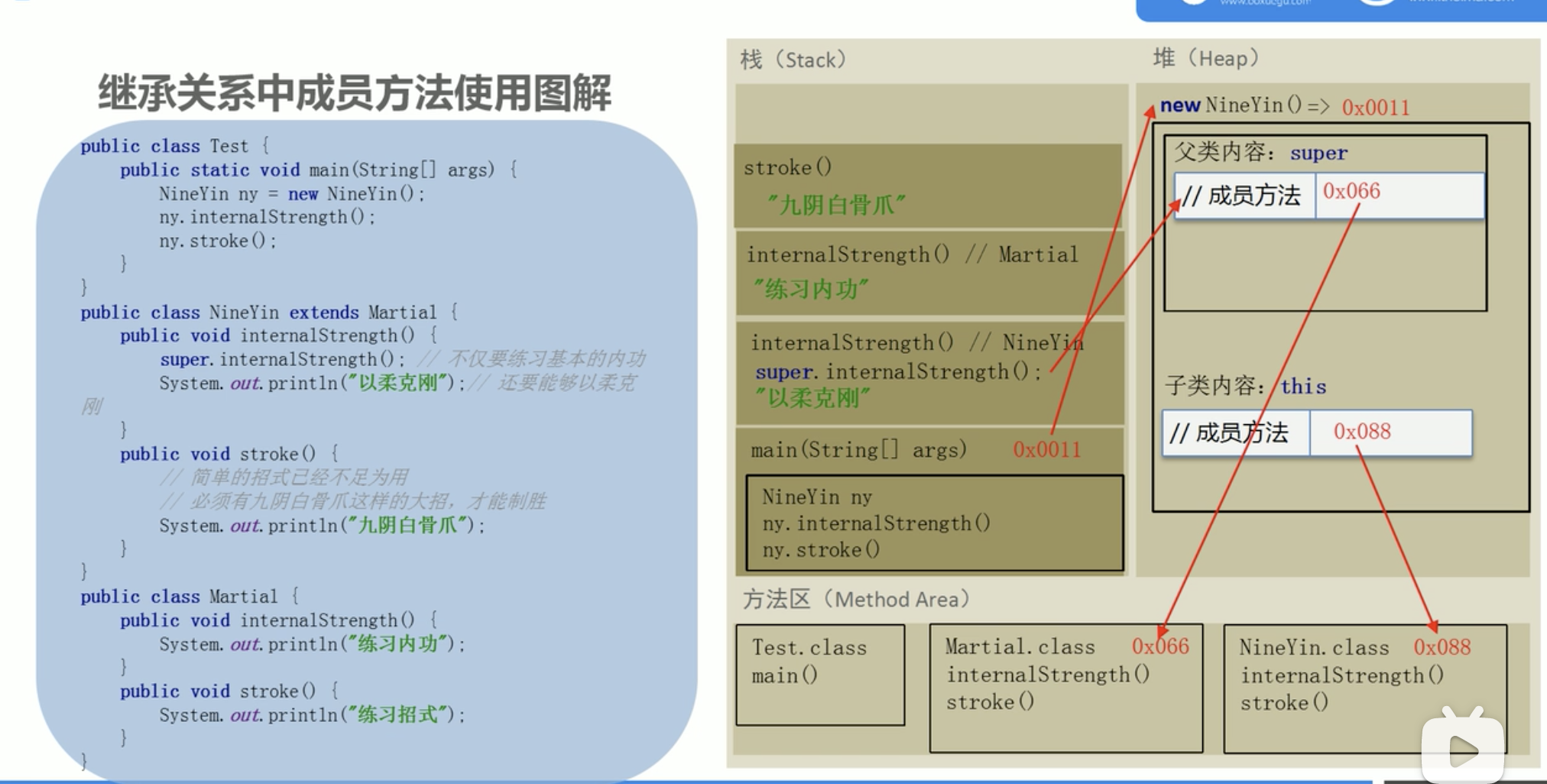The image size is (1547, 784).
Task: Click the 方法区 (Method Area) heading
Action: coord(856,599)
